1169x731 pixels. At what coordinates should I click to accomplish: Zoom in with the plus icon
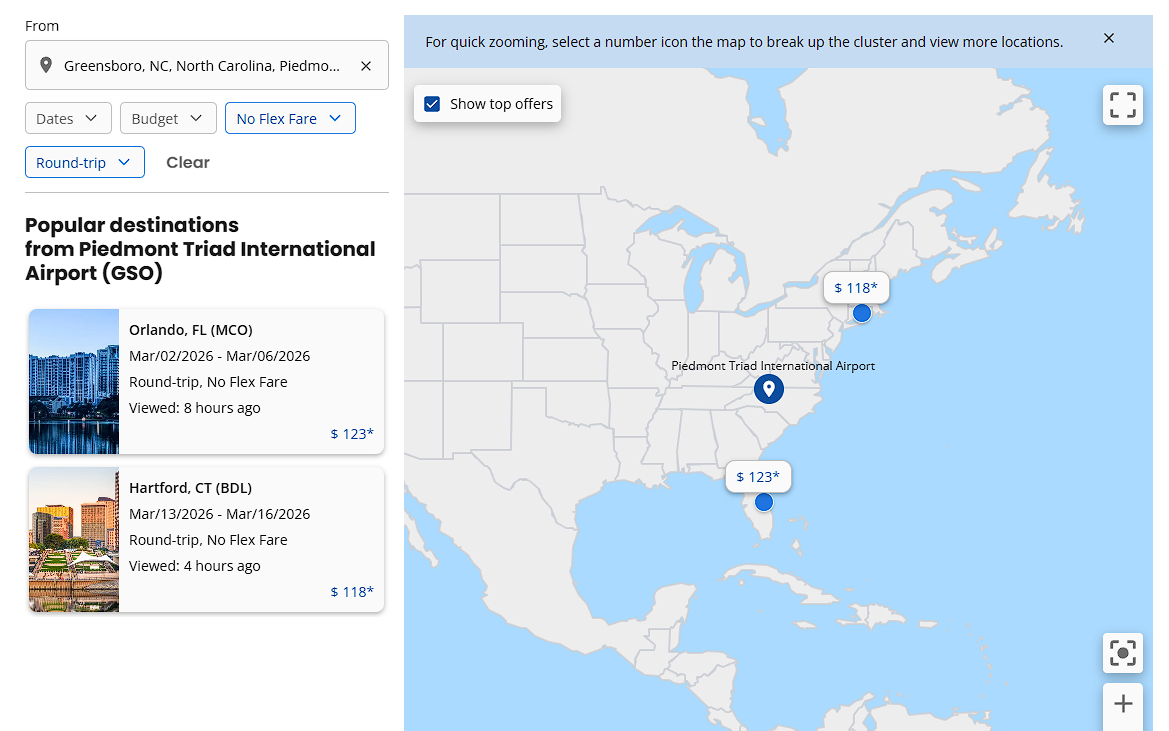tap(1123, 704)
